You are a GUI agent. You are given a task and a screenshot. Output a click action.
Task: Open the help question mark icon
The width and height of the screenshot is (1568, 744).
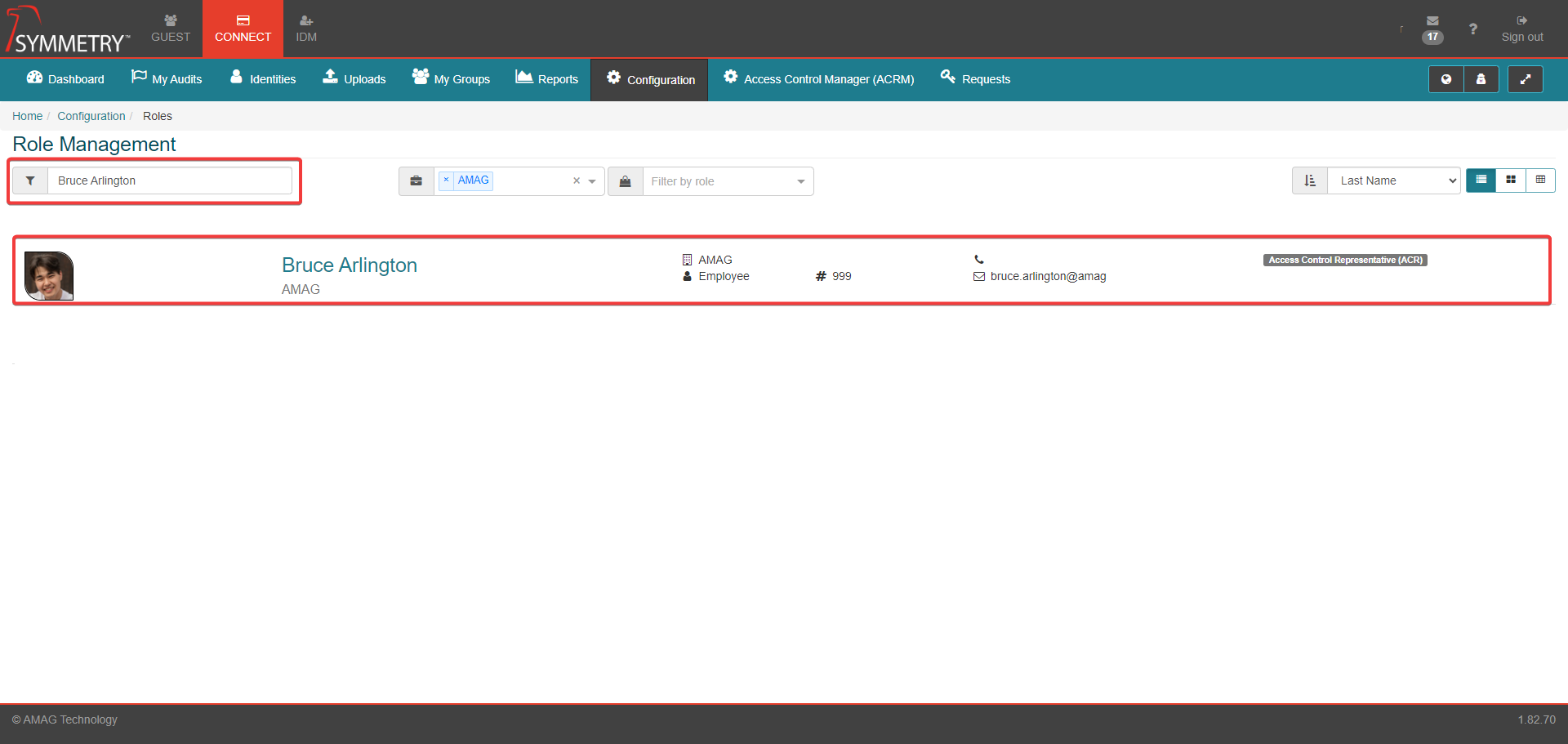click(1472, 29)
